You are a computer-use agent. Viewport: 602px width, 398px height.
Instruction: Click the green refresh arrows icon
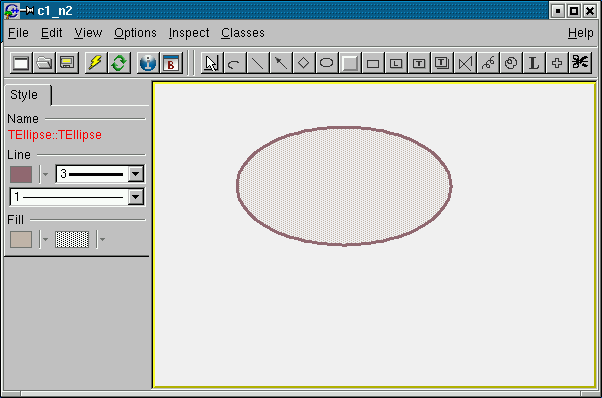click(118, 63)
